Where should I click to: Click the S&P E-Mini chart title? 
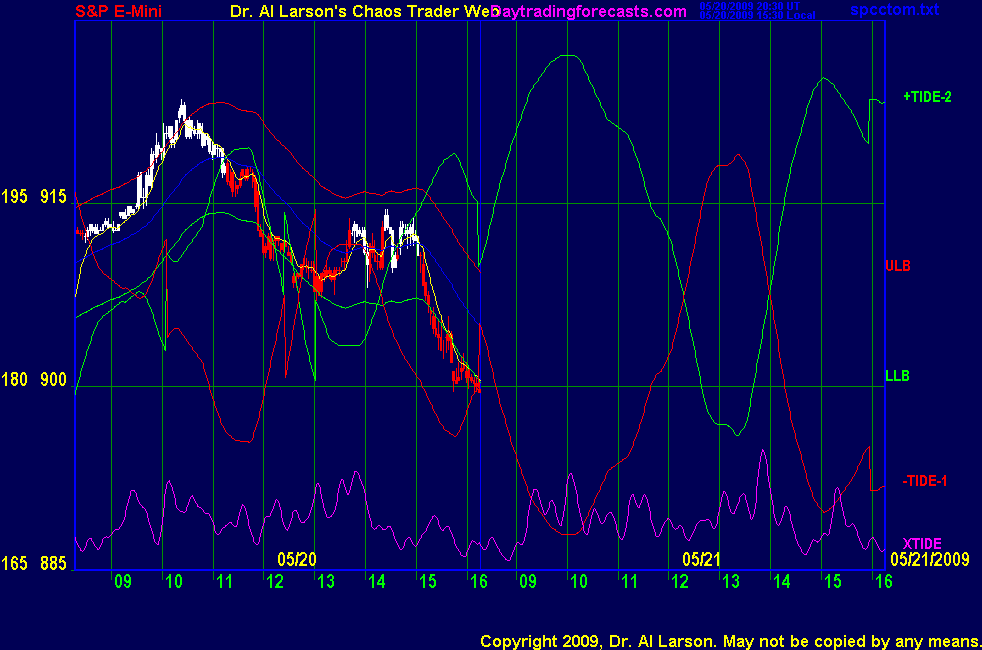click(120, 11)
